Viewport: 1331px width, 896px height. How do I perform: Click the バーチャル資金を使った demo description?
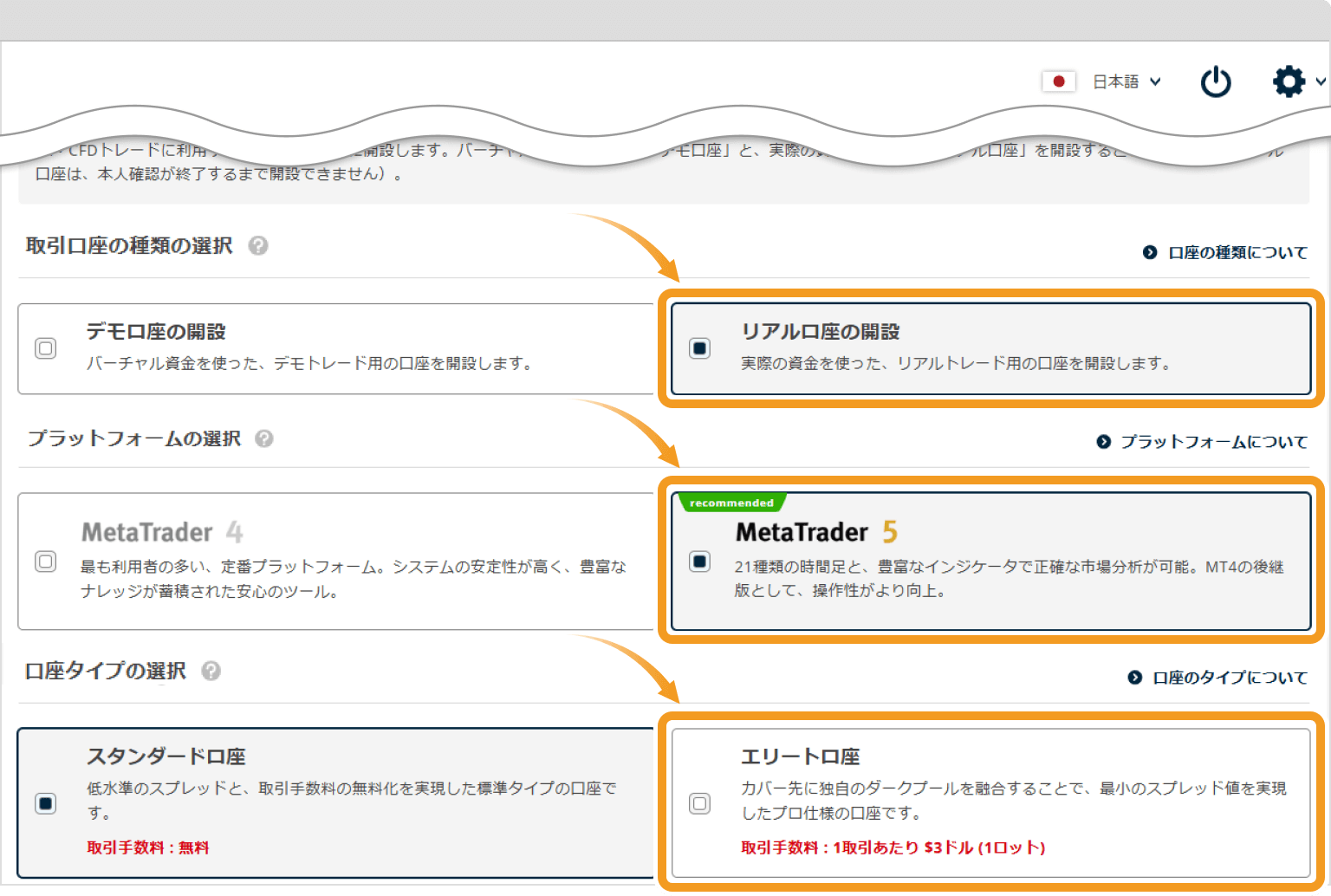coord(309,363)
